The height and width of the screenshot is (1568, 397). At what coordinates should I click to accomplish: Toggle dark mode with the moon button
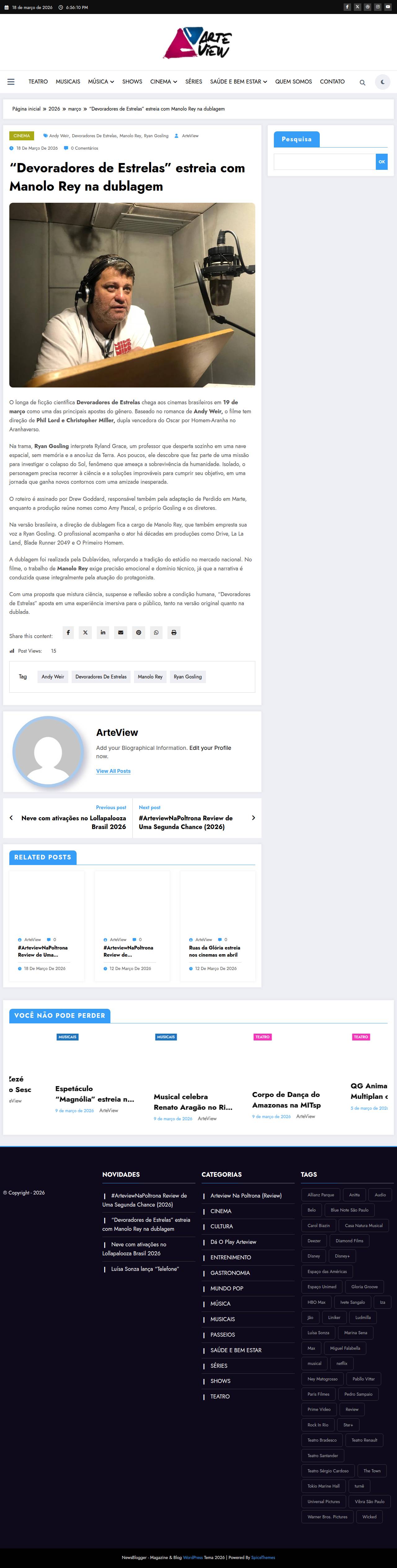click(x=382, y=82)
